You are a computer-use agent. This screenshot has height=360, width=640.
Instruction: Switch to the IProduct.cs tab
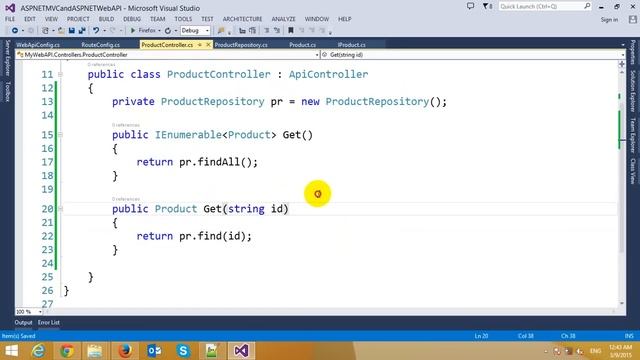[x=351, y=45]
